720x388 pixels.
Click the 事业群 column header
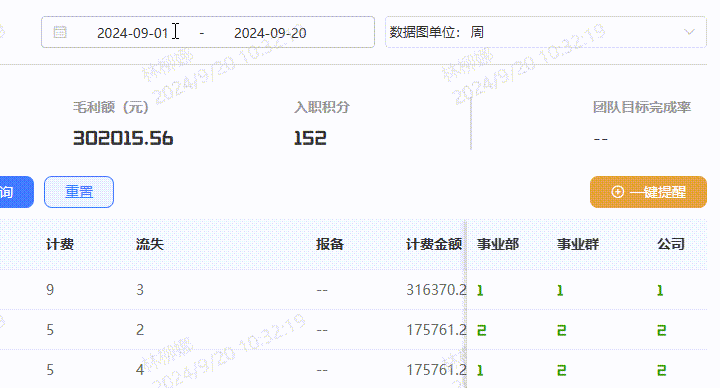point(578,244)
